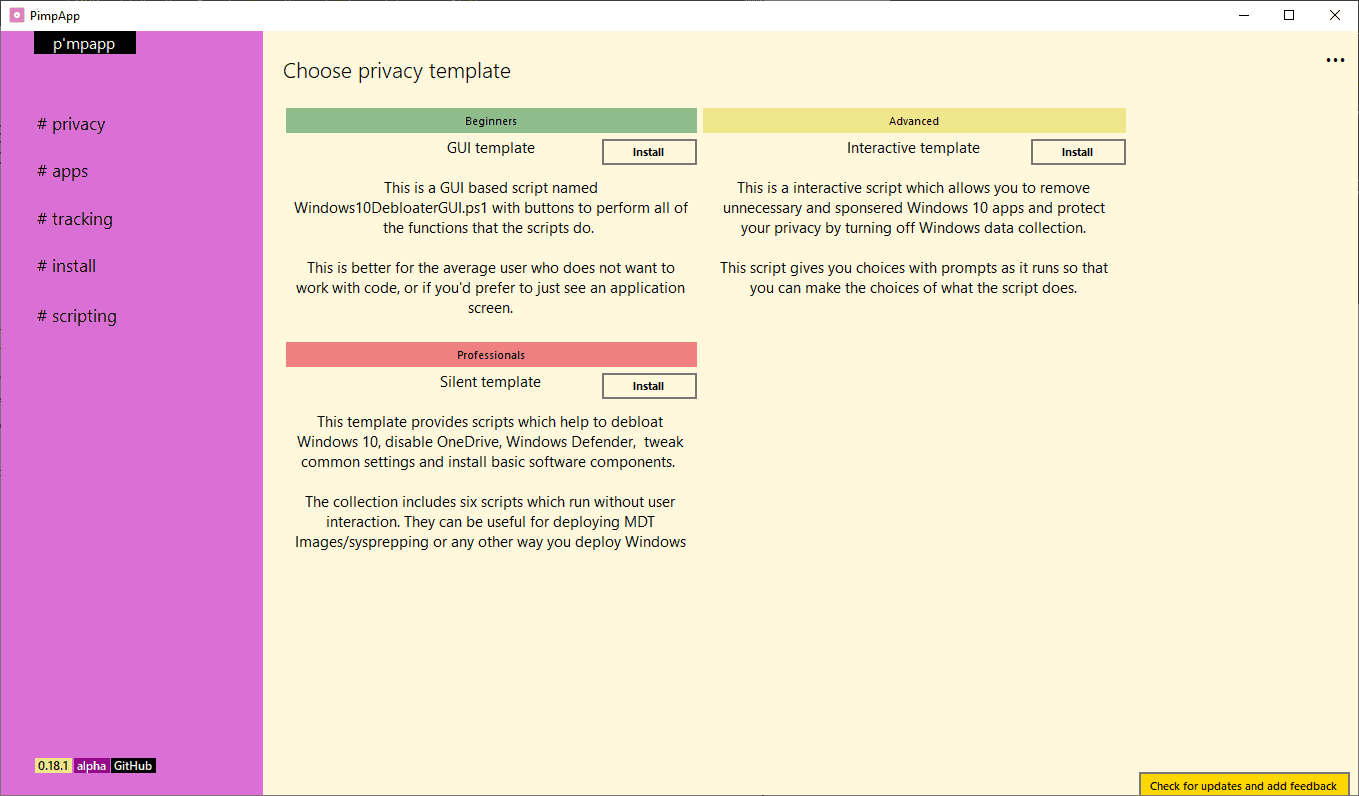Navigate to the privacy section
The height and width of the screenshot is (796, 1359).
71,123
